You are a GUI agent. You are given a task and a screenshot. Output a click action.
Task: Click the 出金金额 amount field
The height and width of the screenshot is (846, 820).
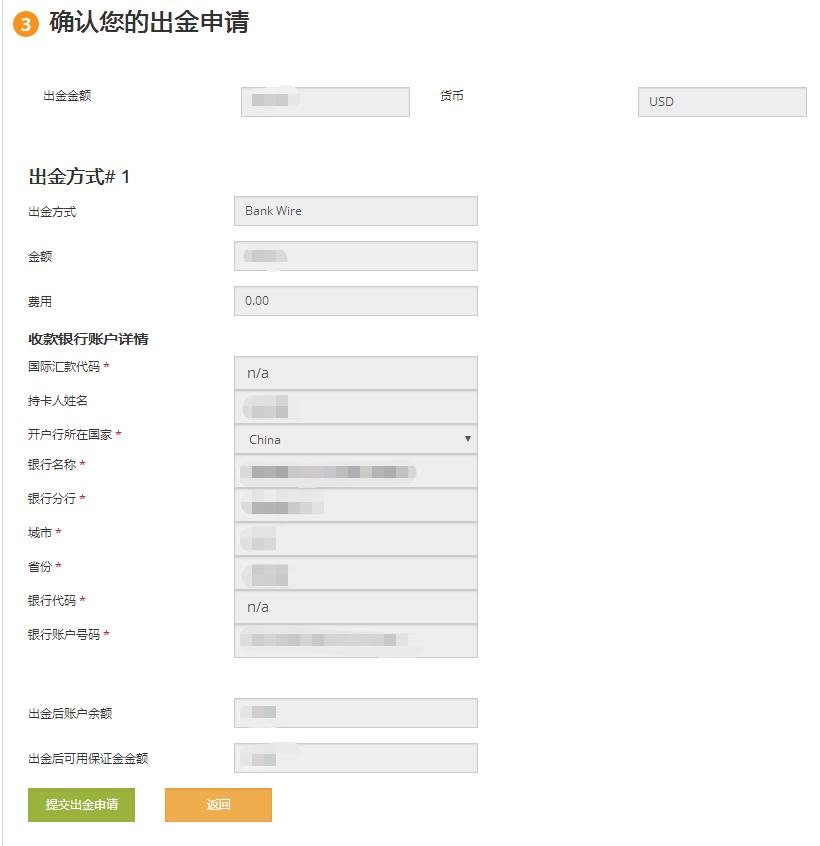pos(324,101)
